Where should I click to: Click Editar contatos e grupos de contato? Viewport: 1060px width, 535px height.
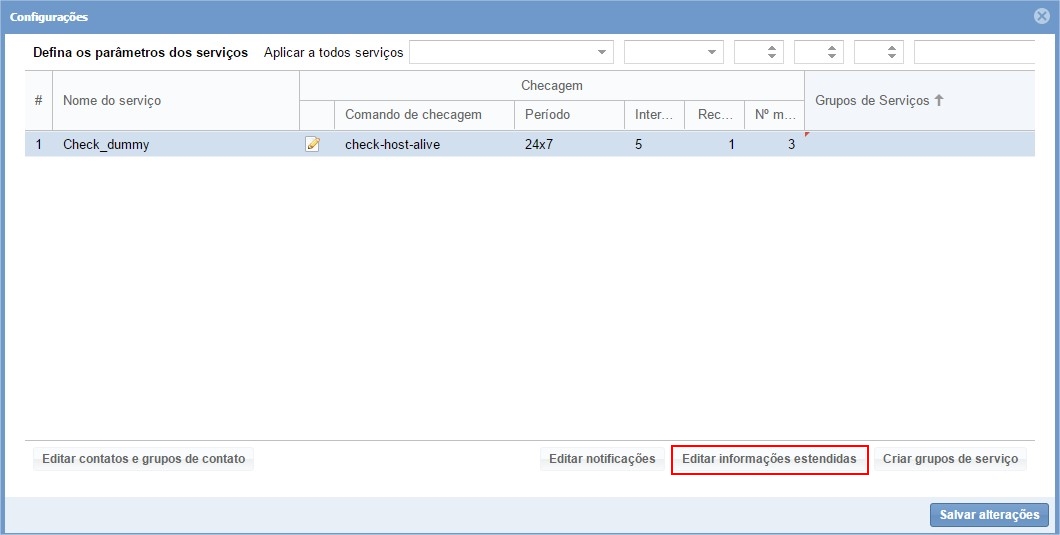(x=143, y=459)
